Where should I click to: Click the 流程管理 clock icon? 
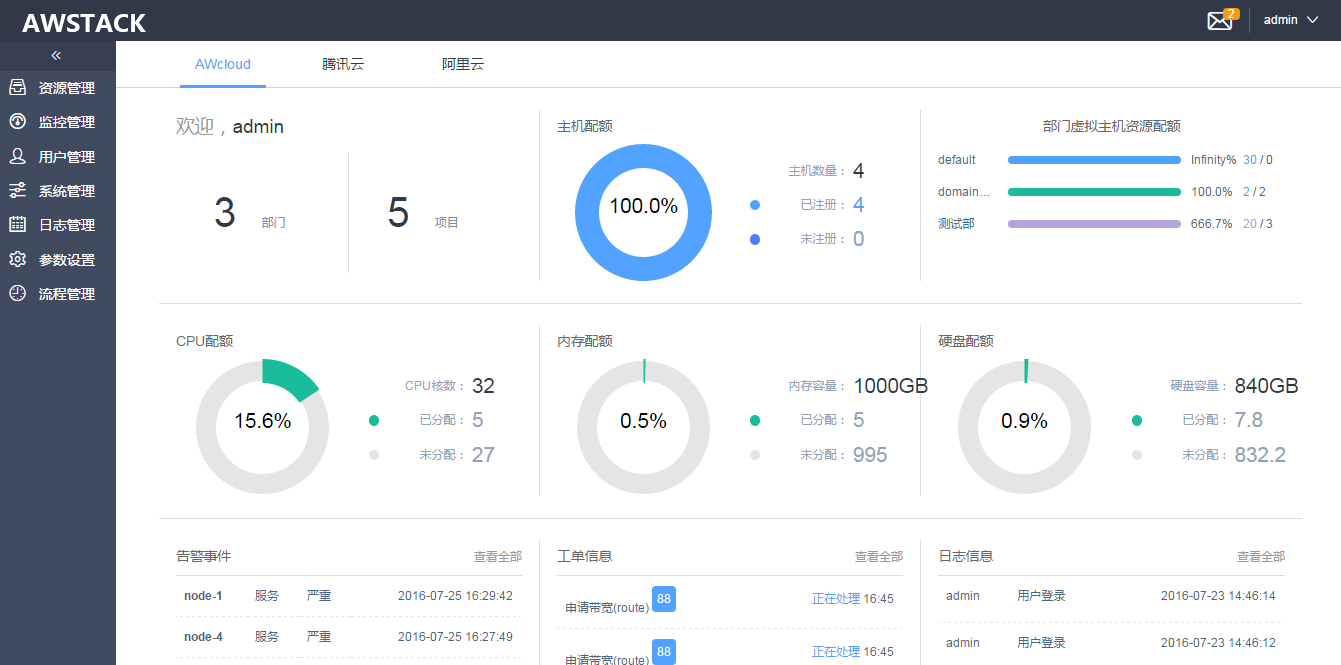click(x=17, y=294)
